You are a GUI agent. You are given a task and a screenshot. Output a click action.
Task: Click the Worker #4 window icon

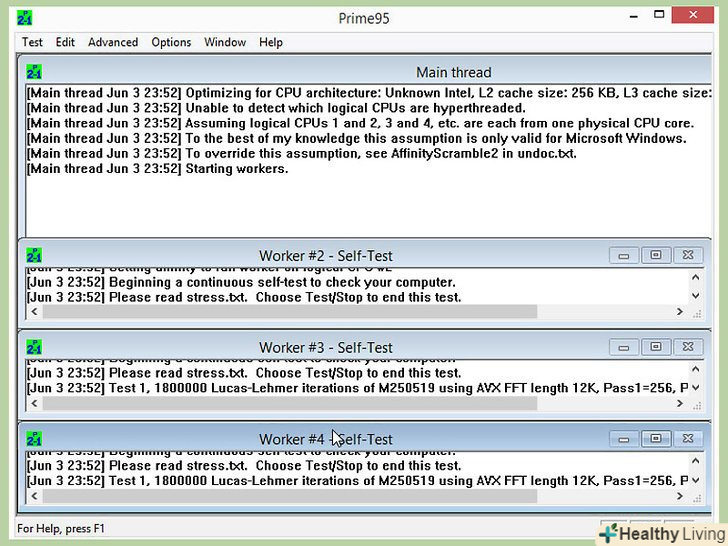click(x=35, y=439)
